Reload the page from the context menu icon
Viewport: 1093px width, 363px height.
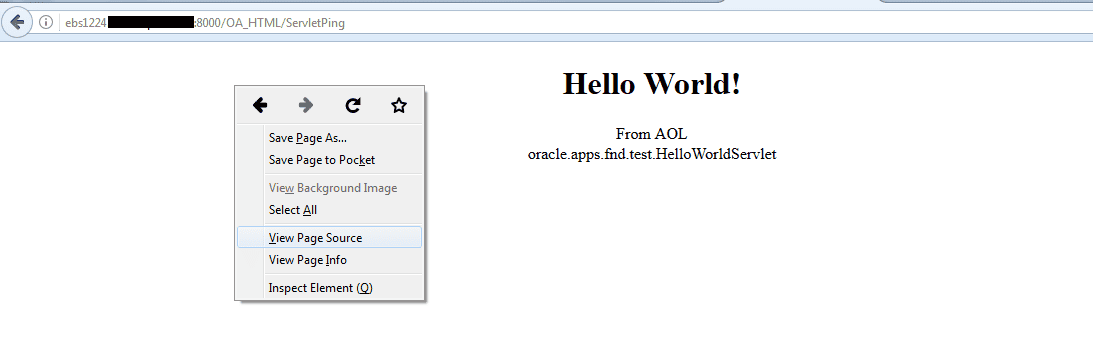tap(353, 105)
